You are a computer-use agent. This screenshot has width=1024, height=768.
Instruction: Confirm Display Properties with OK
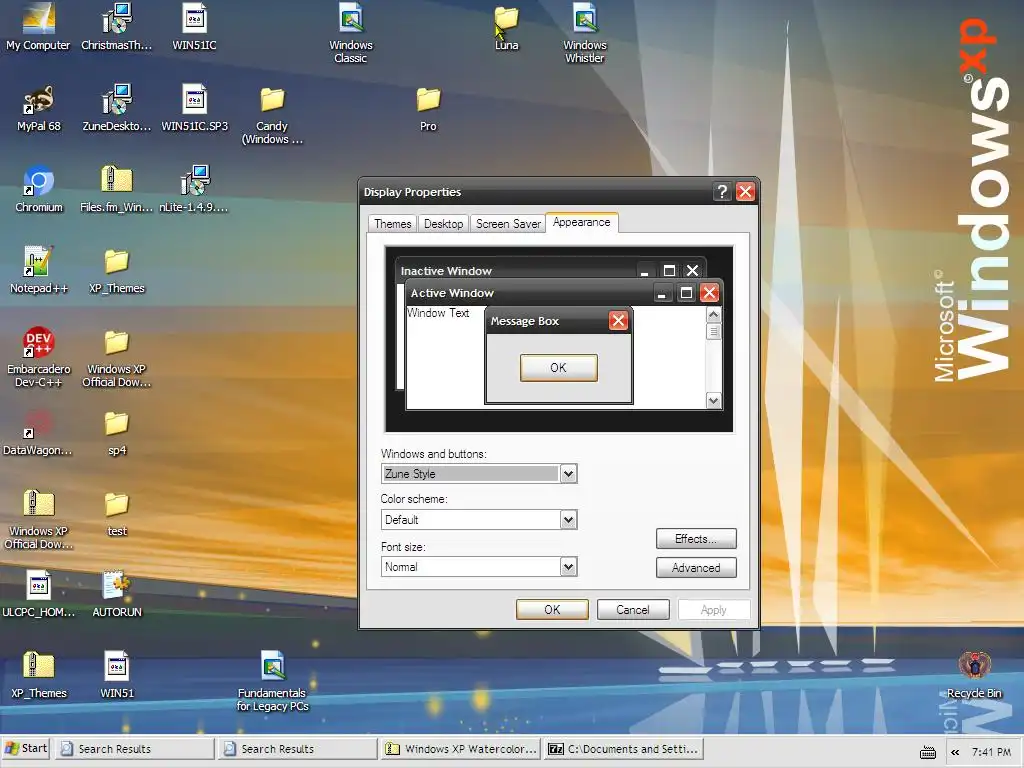(x=552, y=609)
